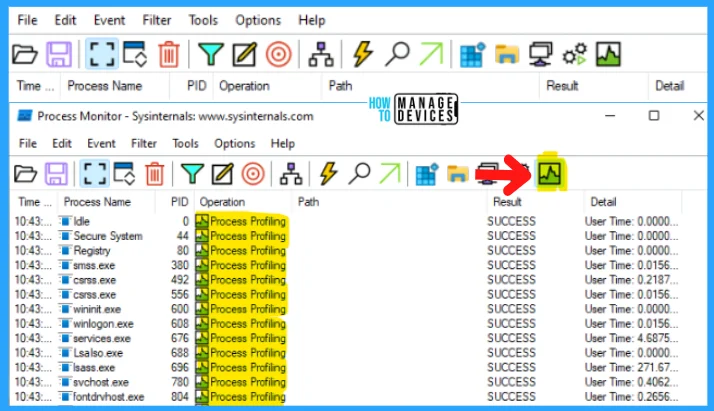This screenshot has height=411, width=714.
Task: Toggle Registry activity icon in lower window
Action: (427, 174)
